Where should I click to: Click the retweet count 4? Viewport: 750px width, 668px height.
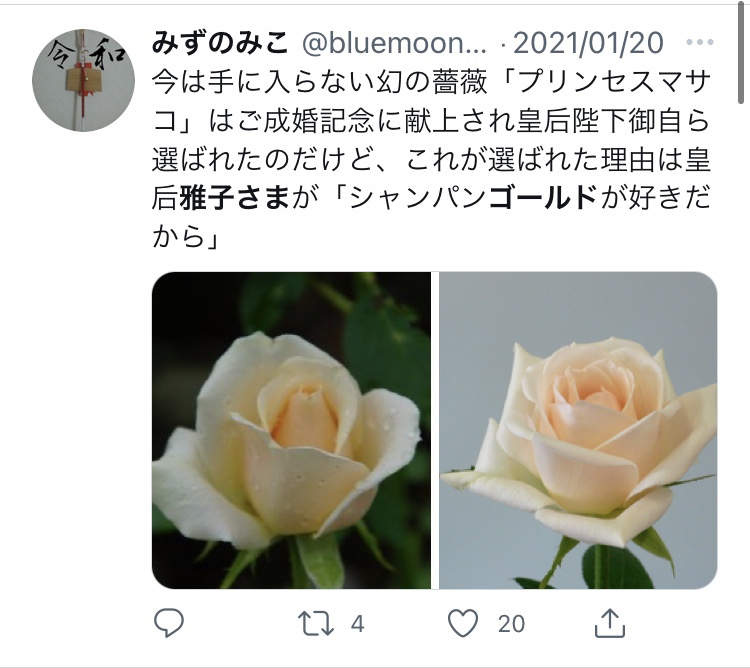[x=357, y=624]
